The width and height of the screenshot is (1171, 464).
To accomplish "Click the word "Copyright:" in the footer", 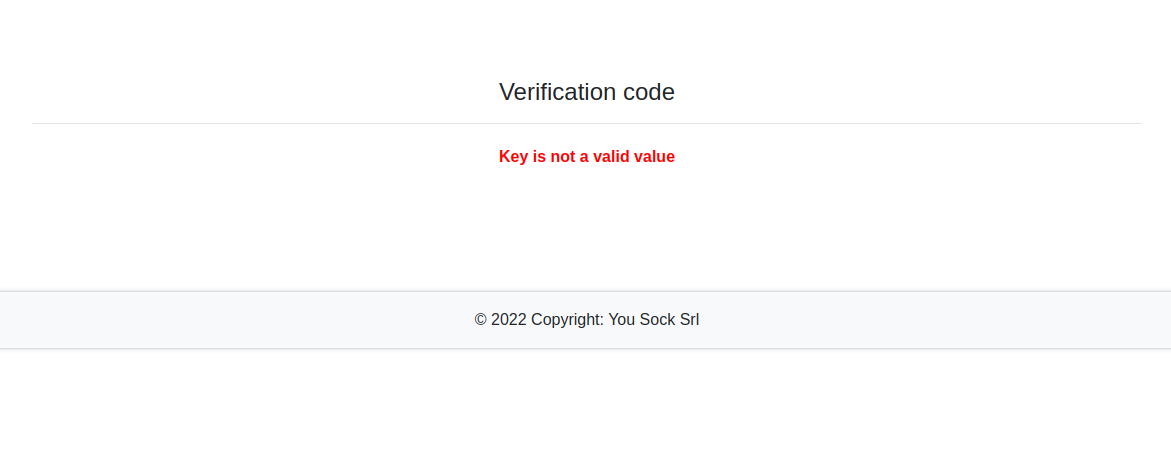I will tap(567, 320).
